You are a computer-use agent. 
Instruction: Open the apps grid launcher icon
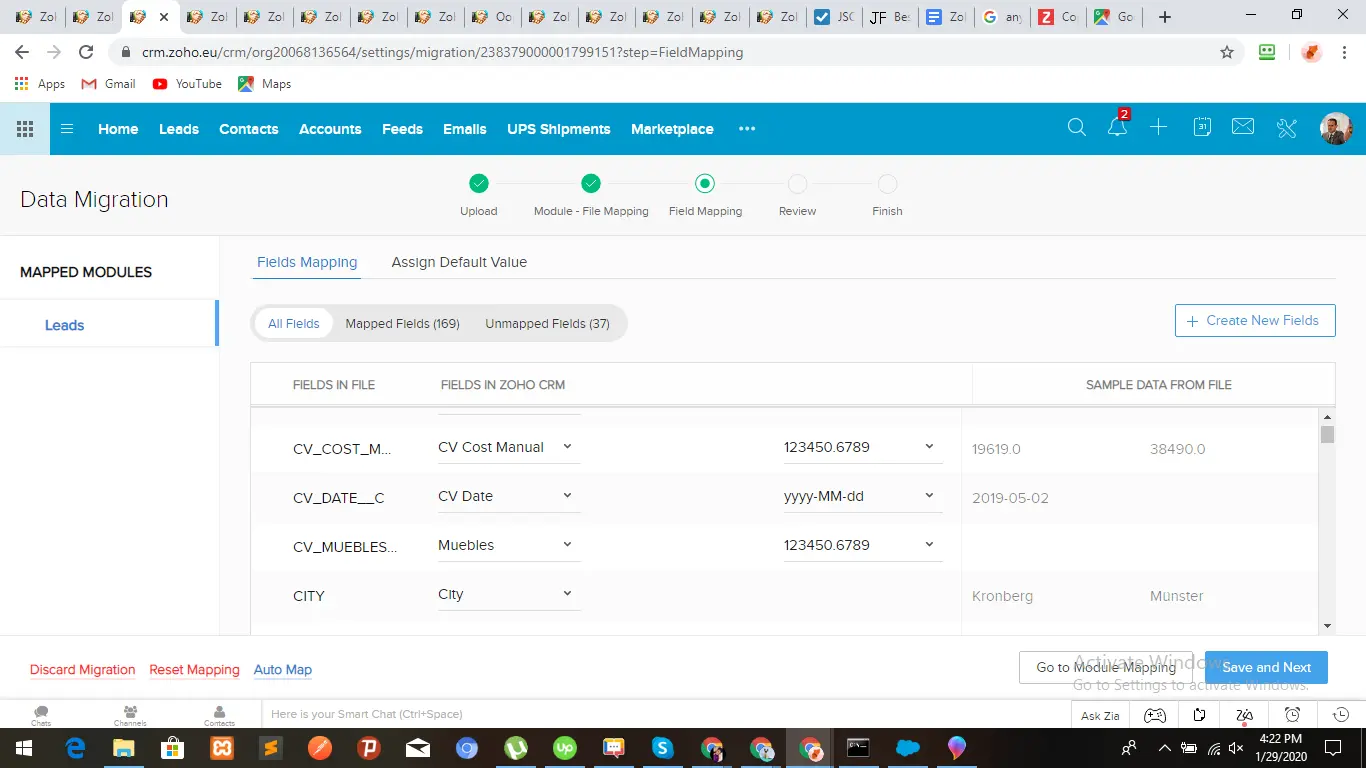25,129
